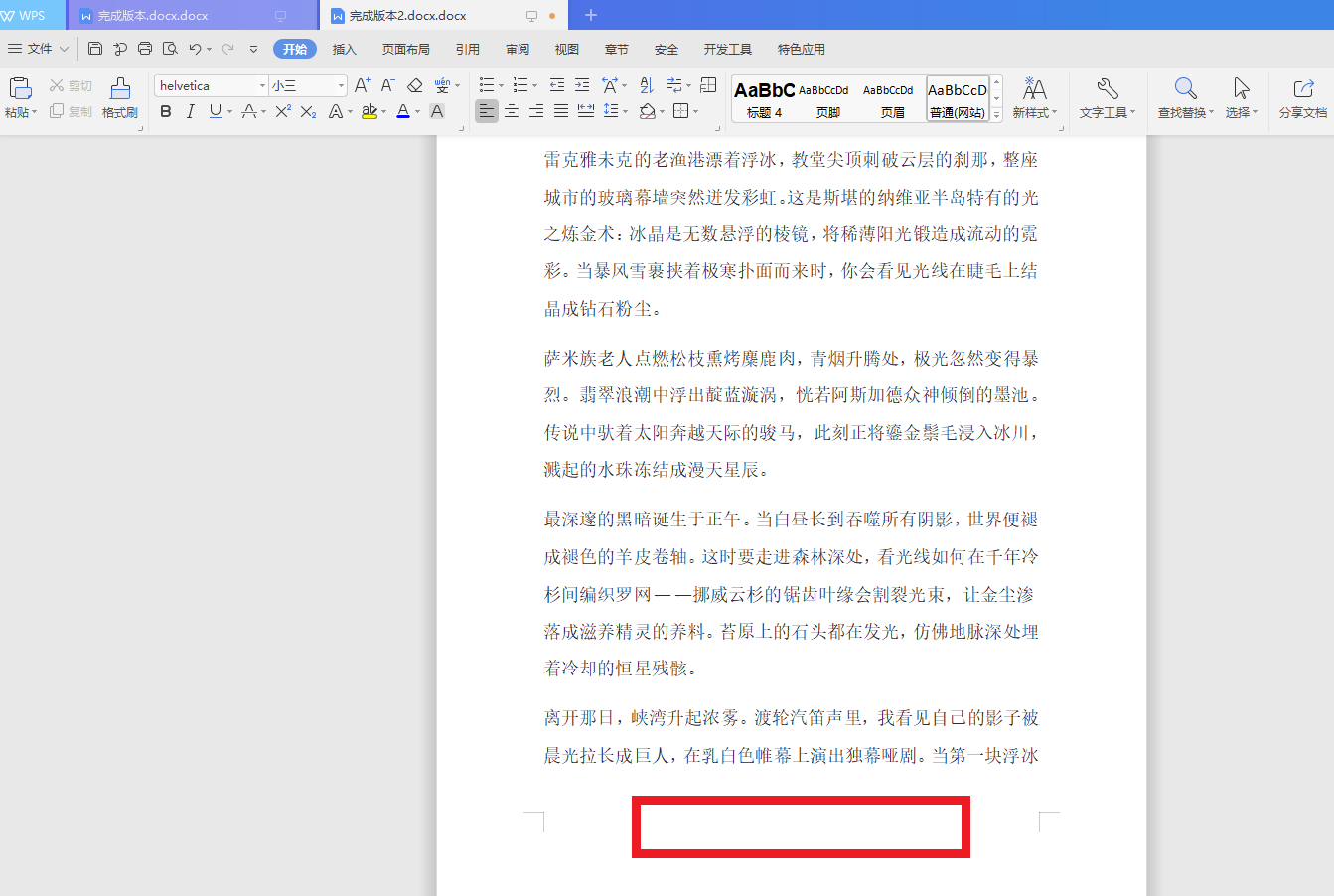Image resolution: width=1334 pixels, height=896 pixels.
Task: Open the Find and Replace tool
Action: coord(1186,98)
